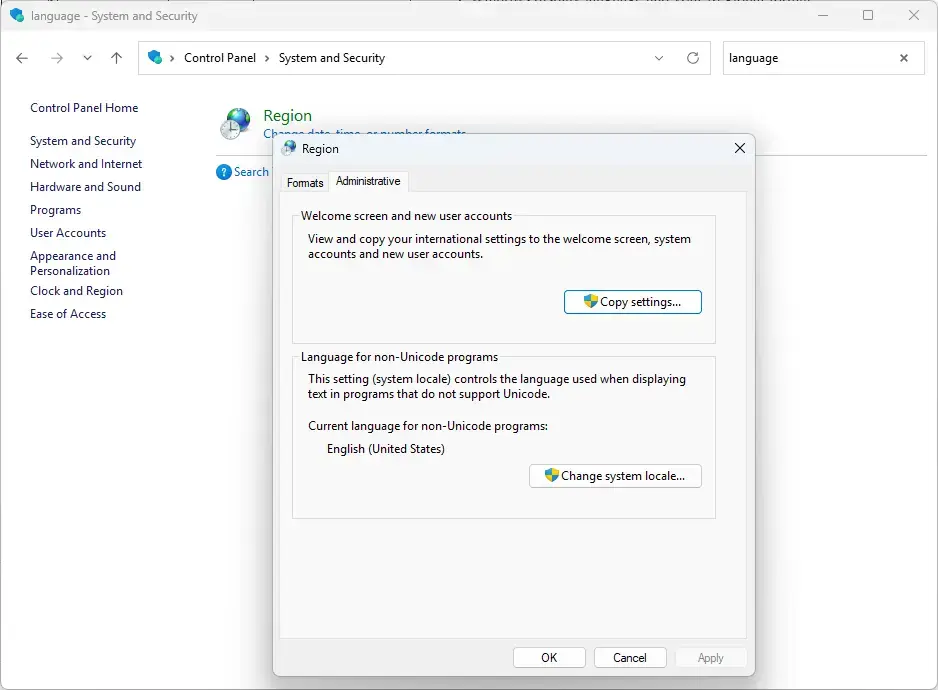Open Clock and Region category
Image resolution: width=938 pixels, height=690 pixels.
pos(77,291)
